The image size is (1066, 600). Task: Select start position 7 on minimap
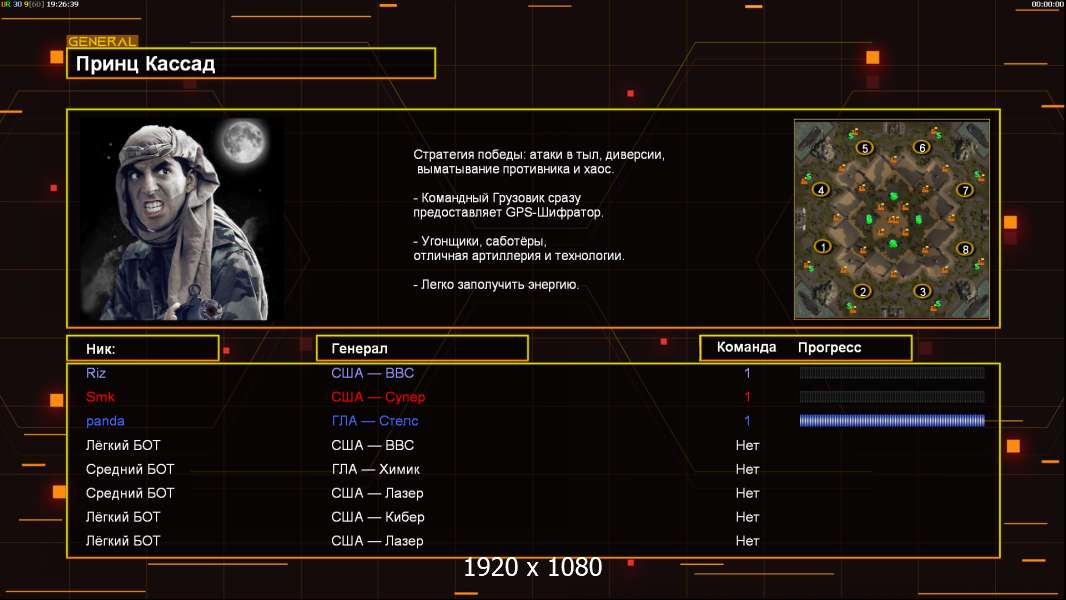point(965,190)
